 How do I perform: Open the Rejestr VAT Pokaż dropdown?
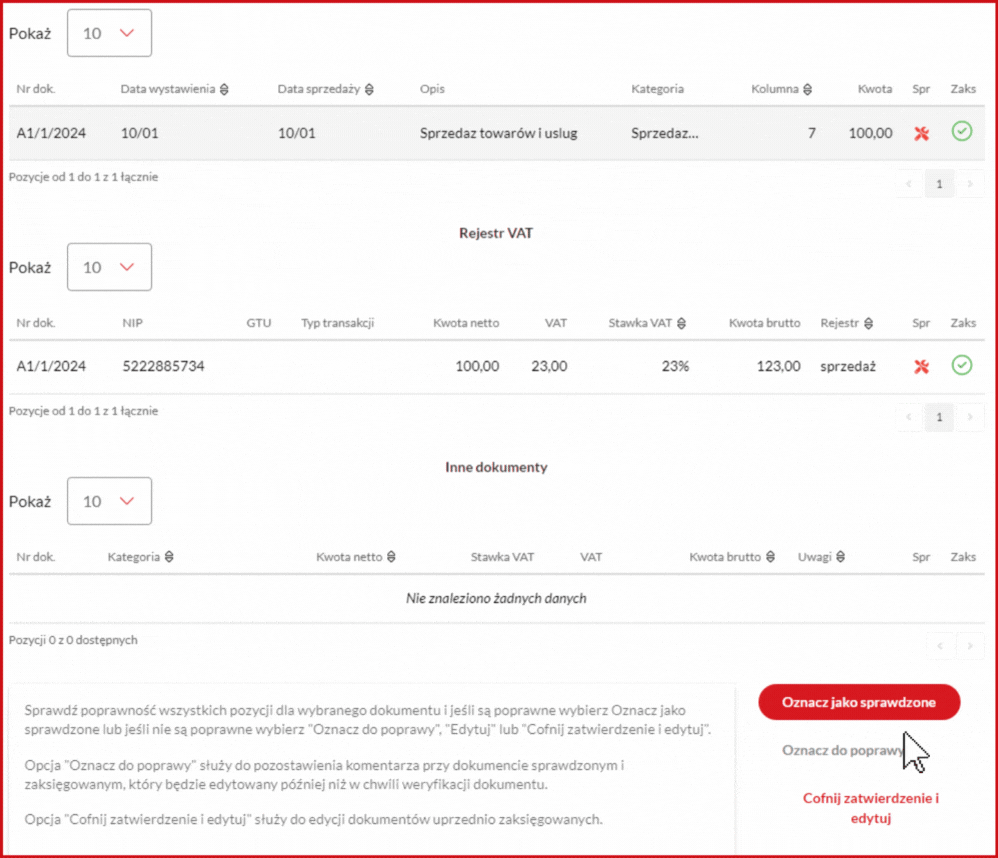click(109, 267)
